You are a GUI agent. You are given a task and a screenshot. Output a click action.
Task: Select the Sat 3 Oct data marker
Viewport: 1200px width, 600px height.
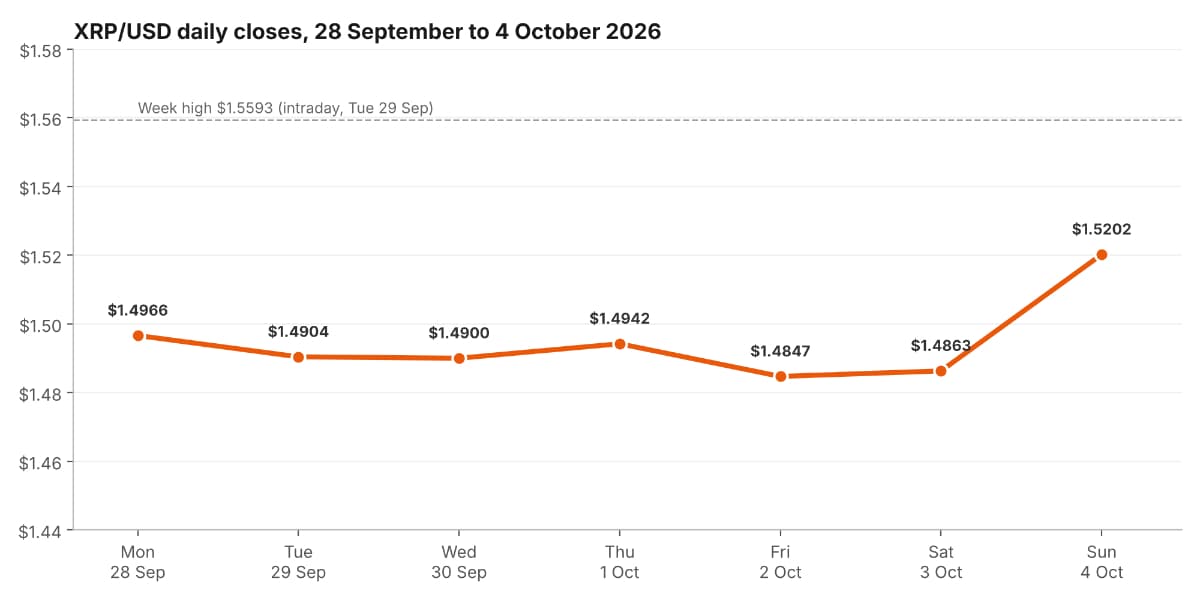pyautogui.click(x=941, y=371)
